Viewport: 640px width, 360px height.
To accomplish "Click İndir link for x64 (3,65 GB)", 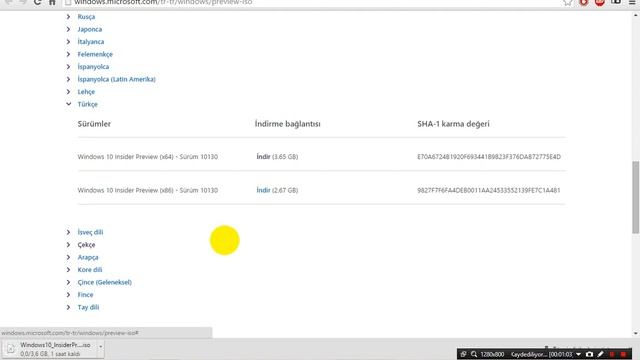I will pyautogui.click(x=263, y=157).
